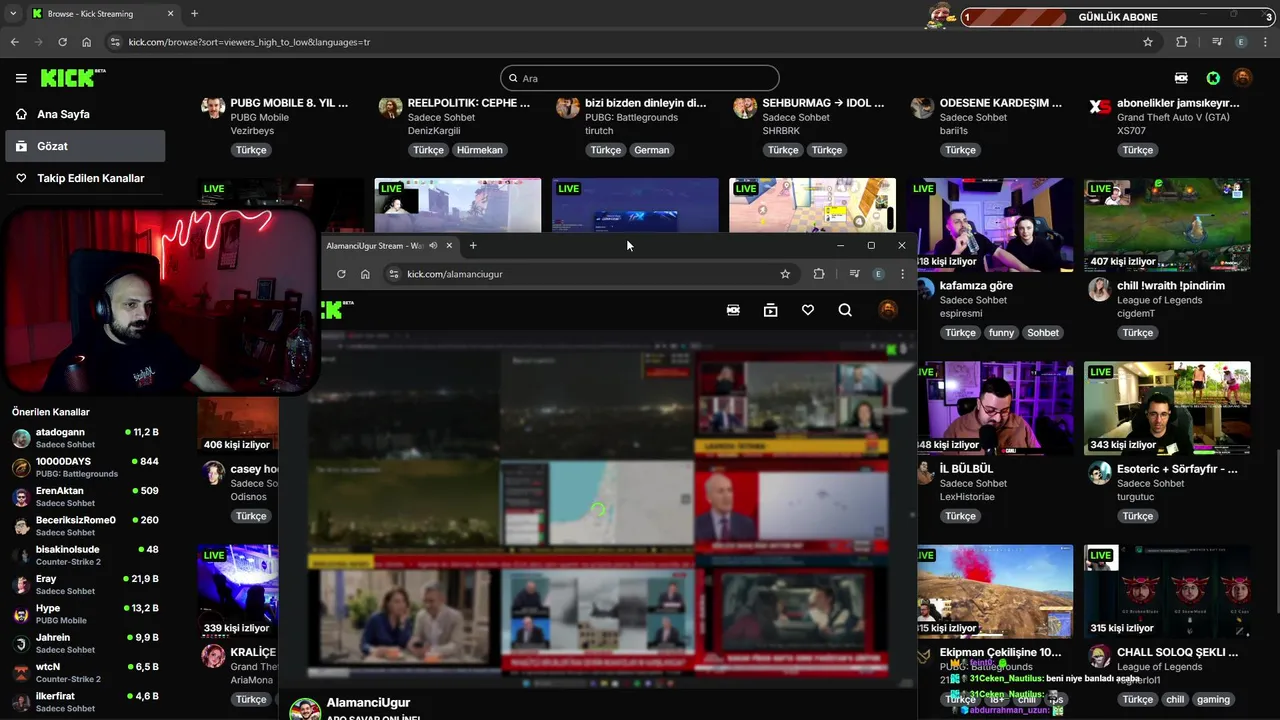Open the İL BÜLBÜL stream title
Screen dimensions: 1280x720
click(967, 469)
